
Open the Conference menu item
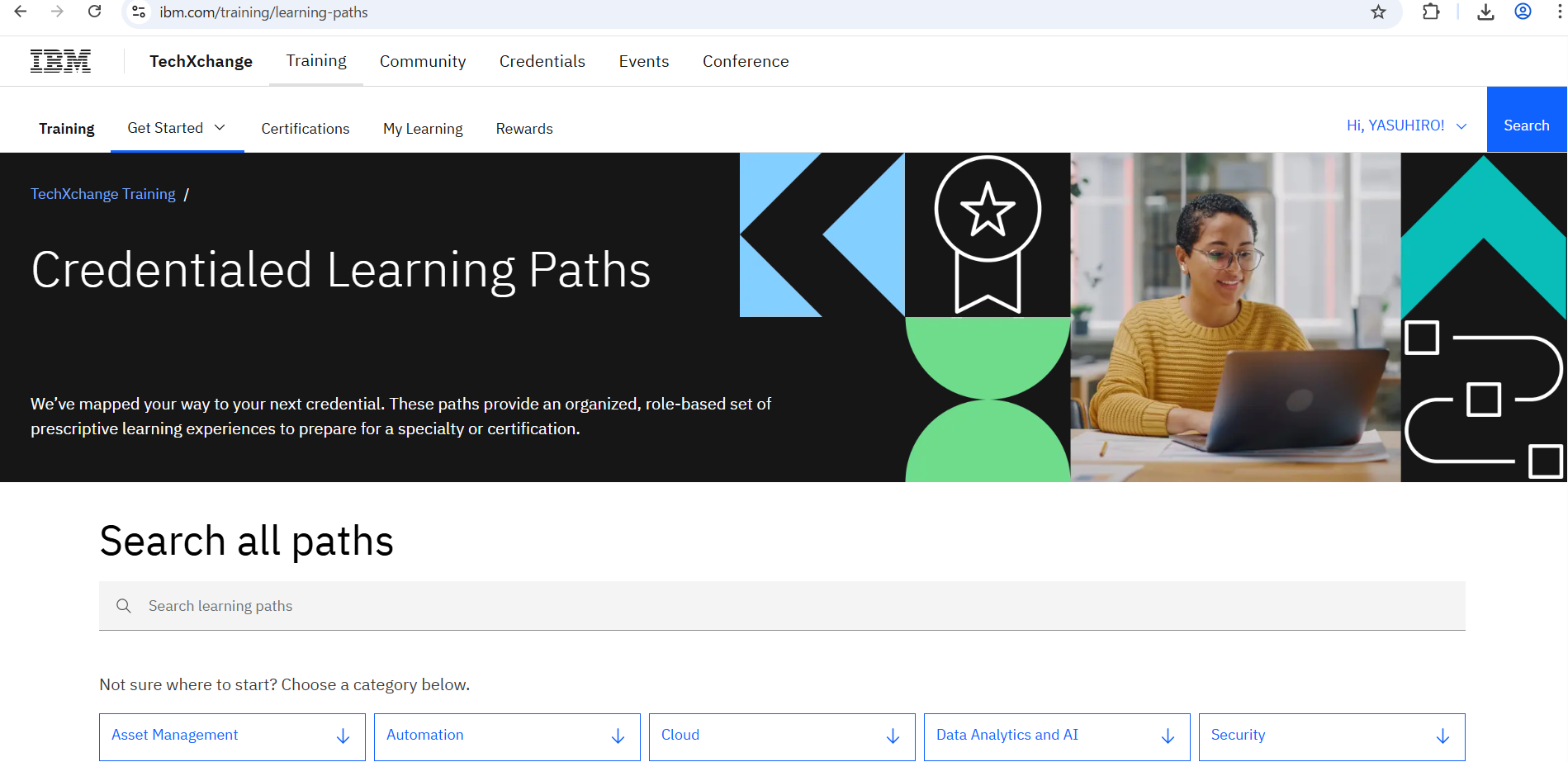746,61
